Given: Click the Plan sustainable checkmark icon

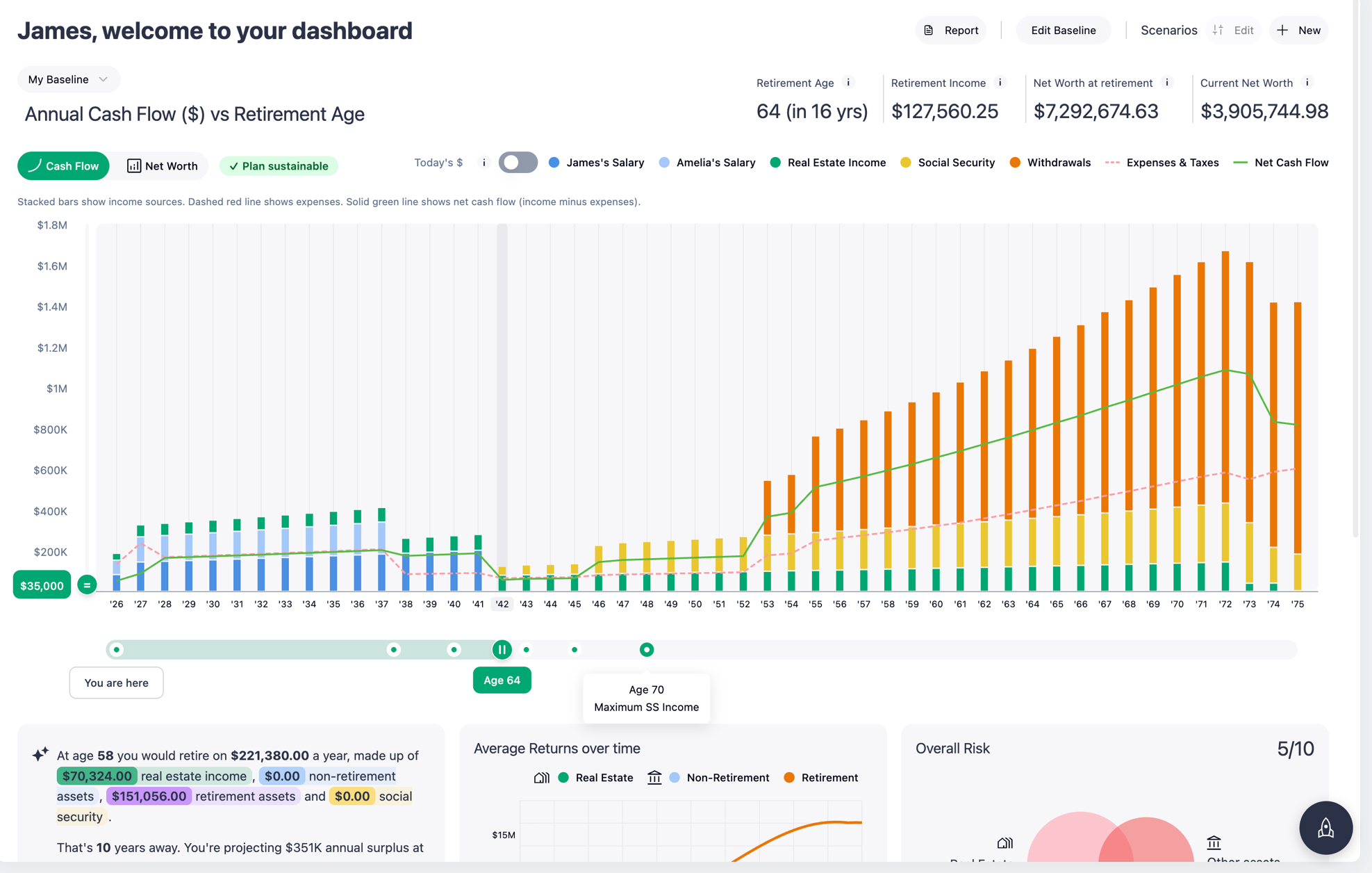Looking at the screenshot, I should pos(233,166).
